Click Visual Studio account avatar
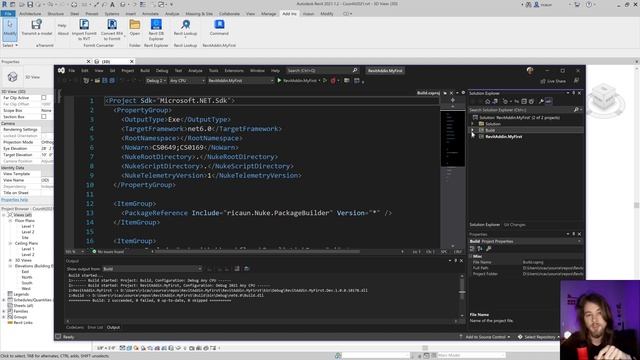Screen dimensions: 640x360 tap(530, 70)
